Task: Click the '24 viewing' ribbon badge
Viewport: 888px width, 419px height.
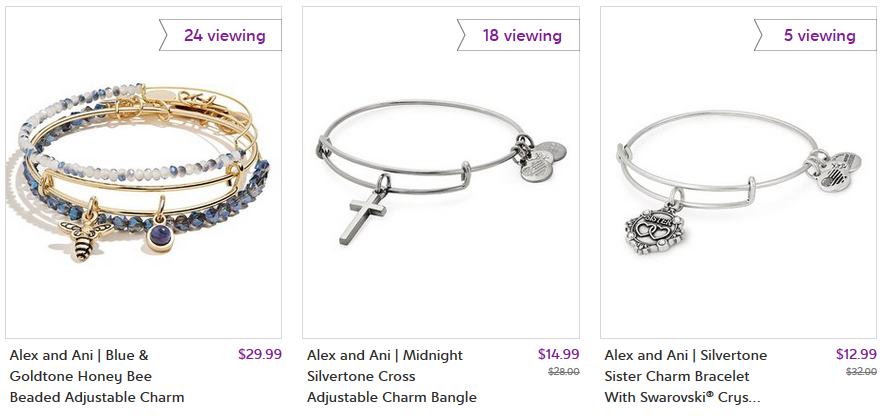Action: pos(220,35)
